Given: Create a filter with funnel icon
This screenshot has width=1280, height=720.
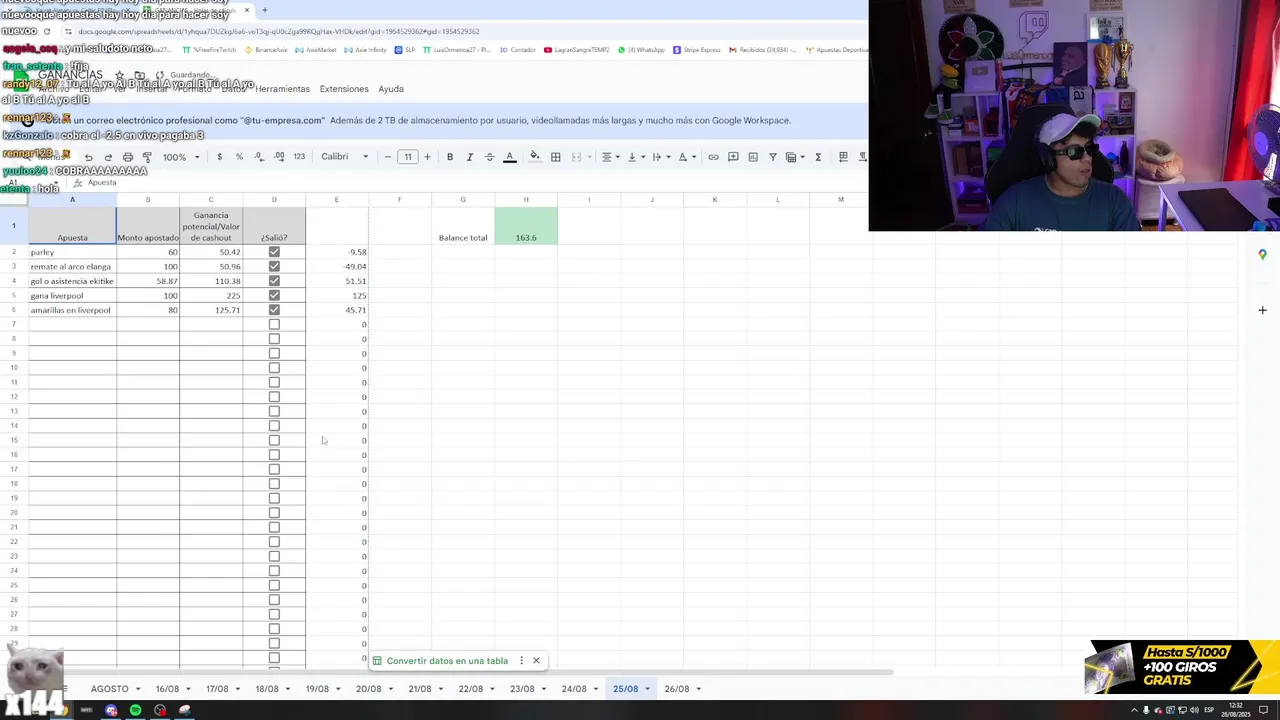Looking at the screenshot, I should (x=773, y=157).
